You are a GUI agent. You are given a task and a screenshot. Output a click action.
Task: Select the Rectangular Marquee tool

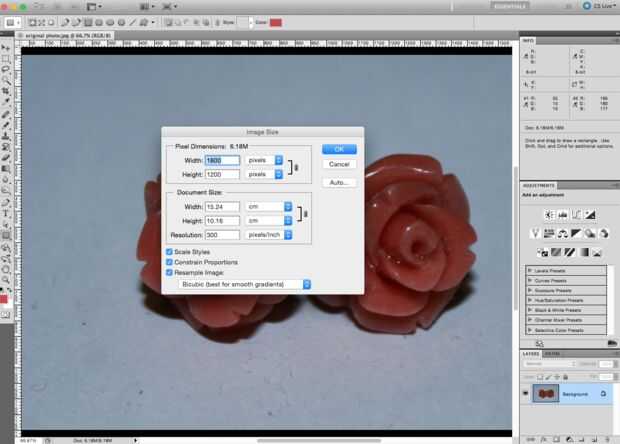pos(6,59)
